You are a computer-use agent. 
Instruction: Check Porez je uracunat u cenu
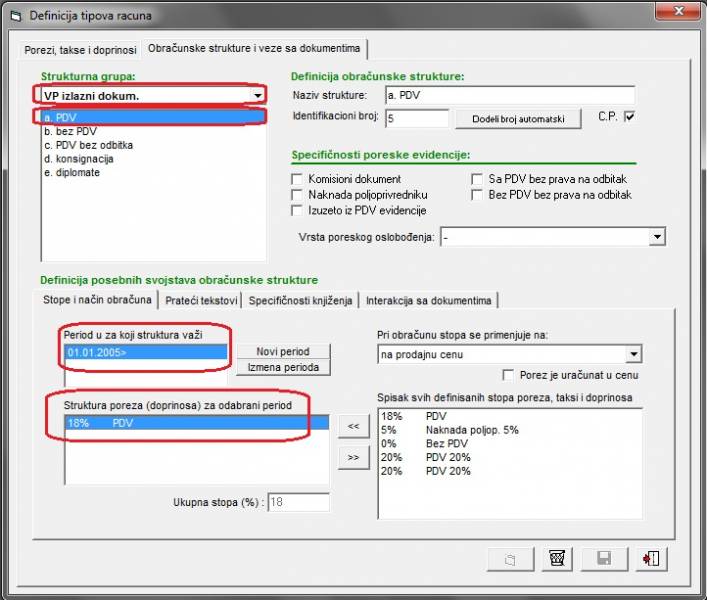[x=509, y=375]
